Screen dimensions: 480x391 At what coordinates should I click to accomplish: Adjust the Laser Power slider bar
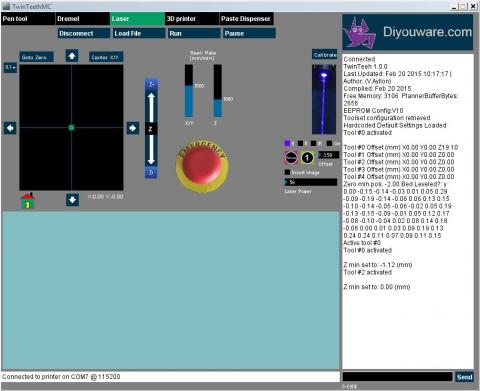coord(311,182)
